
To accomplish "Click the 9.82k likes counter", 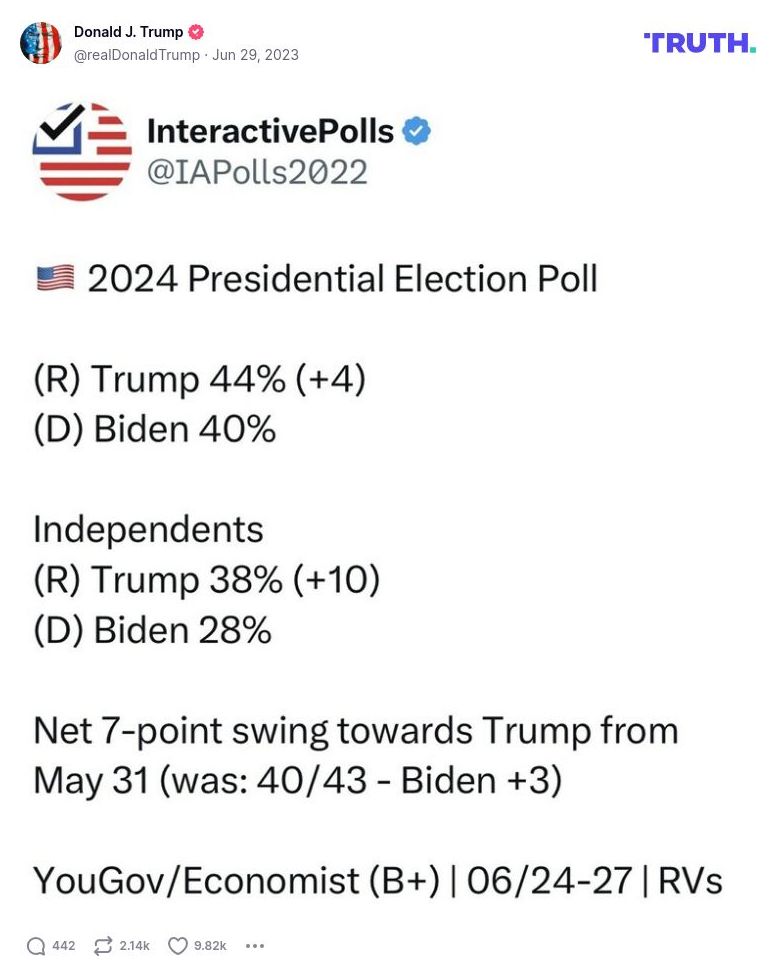I will 210,945.
